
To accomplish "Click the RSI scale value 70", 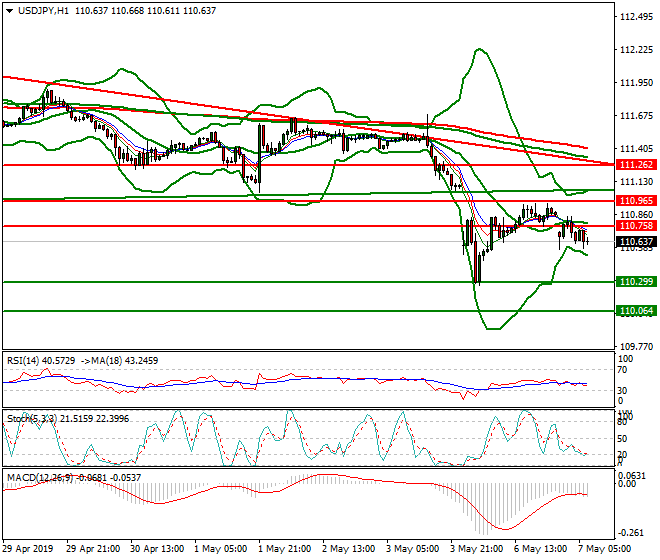I will pos(622,370).
